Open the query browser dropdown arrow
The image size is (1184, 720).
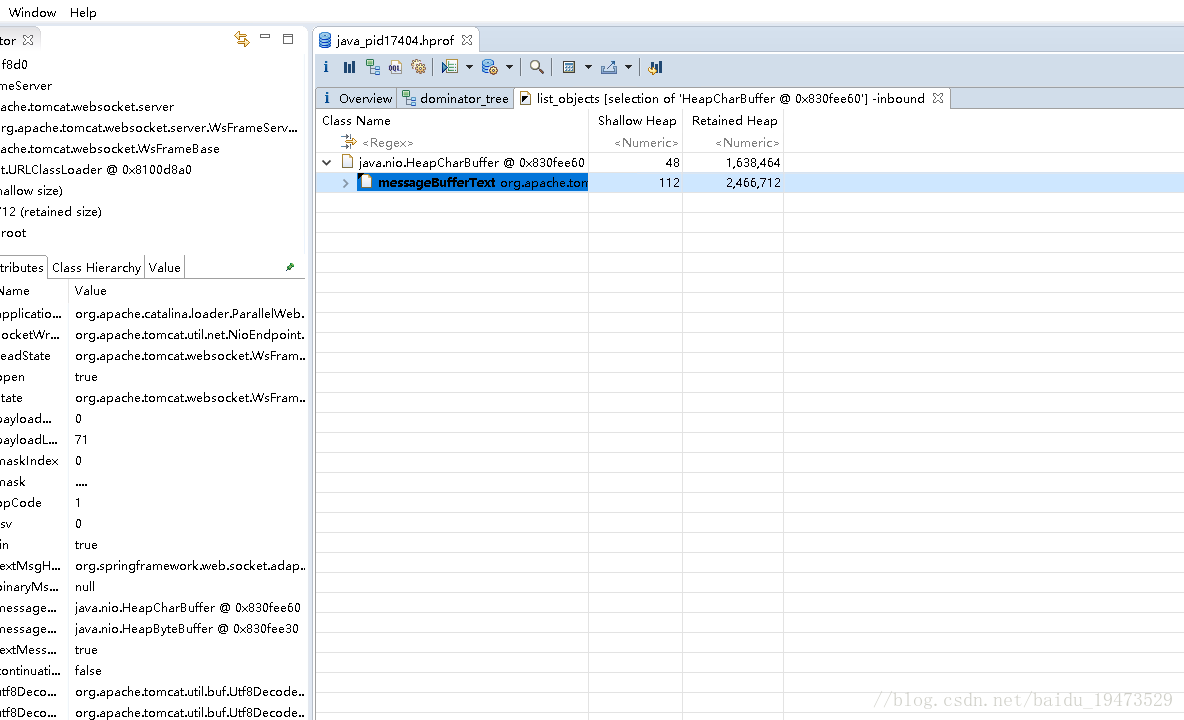click(509, 67)
